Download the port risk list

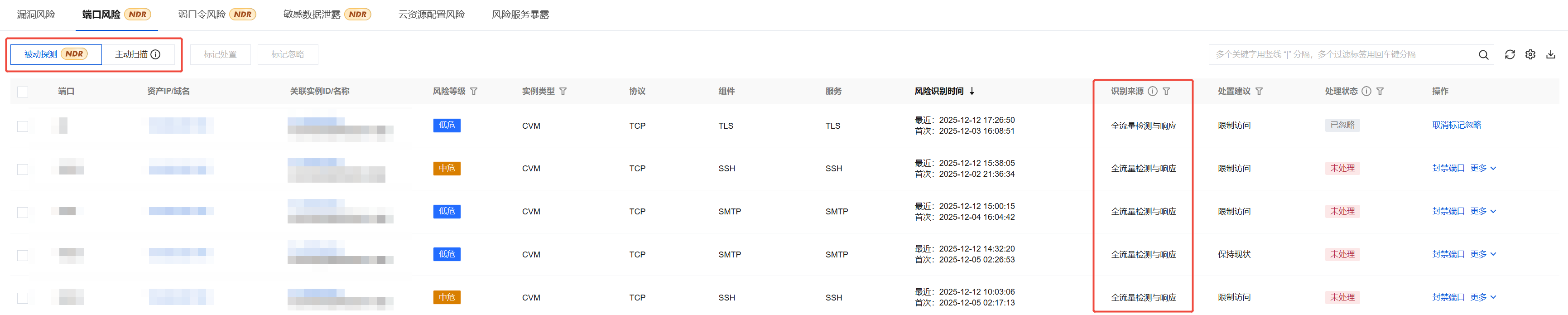tap(1550, 55)
